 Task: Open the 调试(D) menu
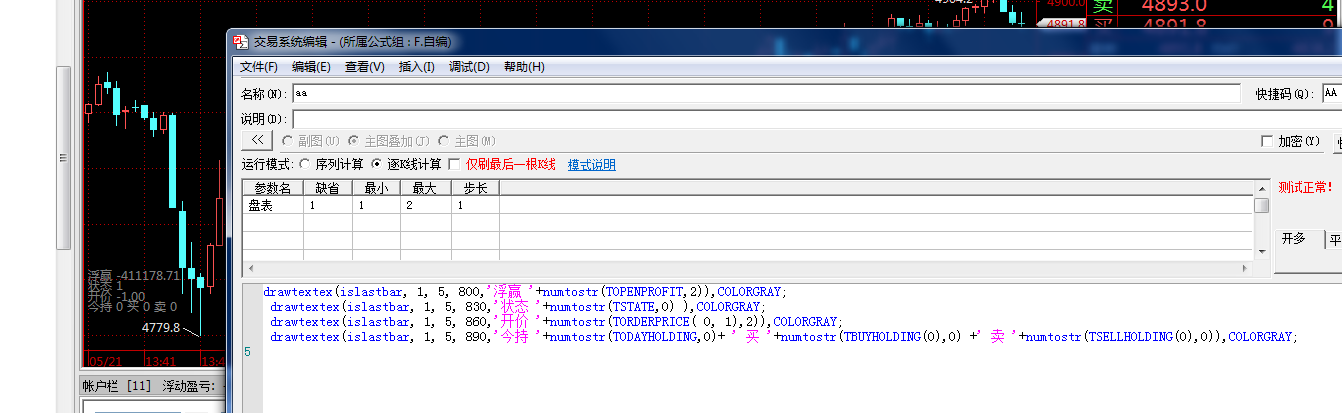tap(469, 67)
